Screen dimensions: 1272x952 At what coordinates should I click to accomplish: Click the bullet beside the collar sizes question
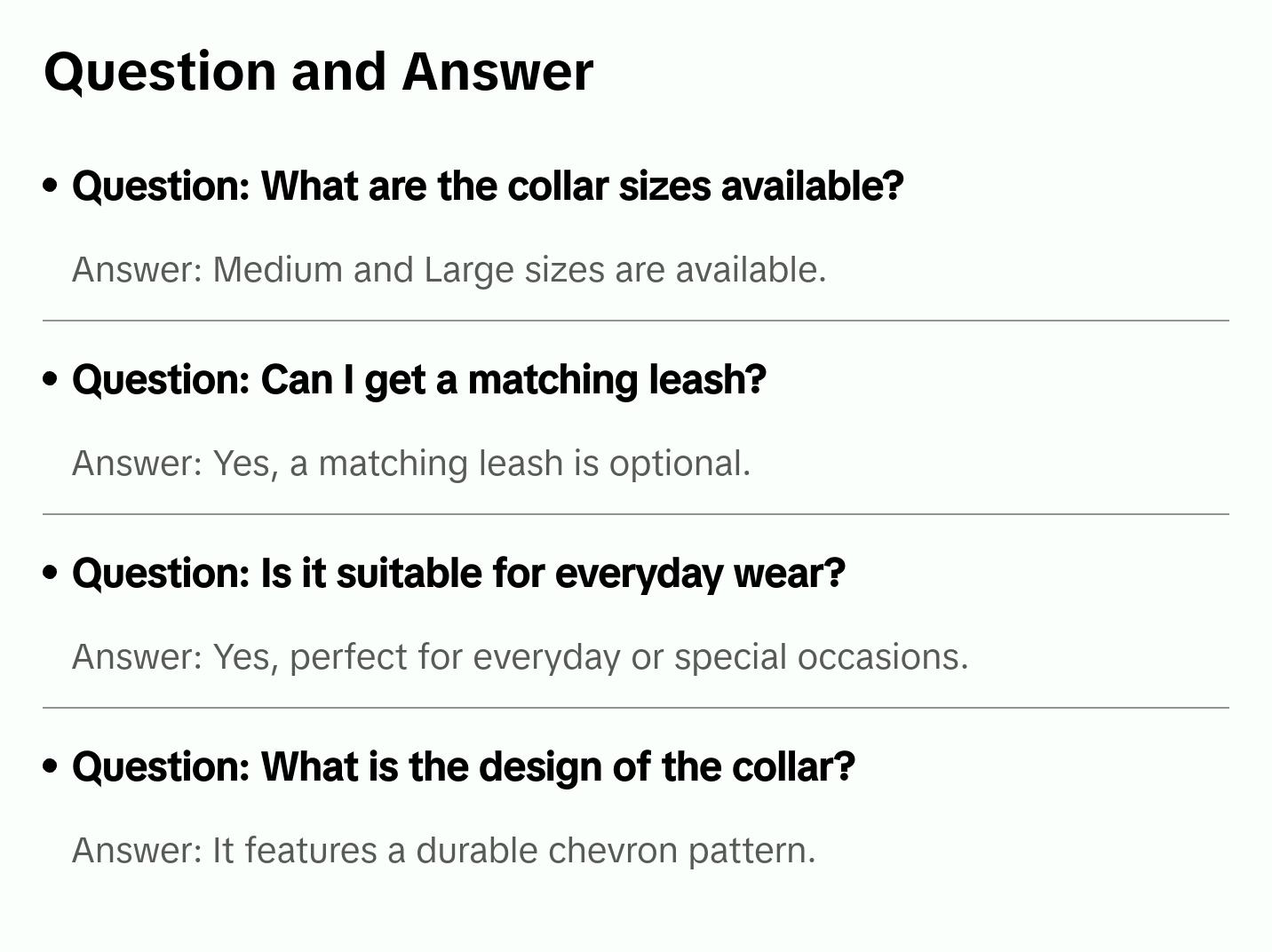pyautogui.click(x=51, y=186)
